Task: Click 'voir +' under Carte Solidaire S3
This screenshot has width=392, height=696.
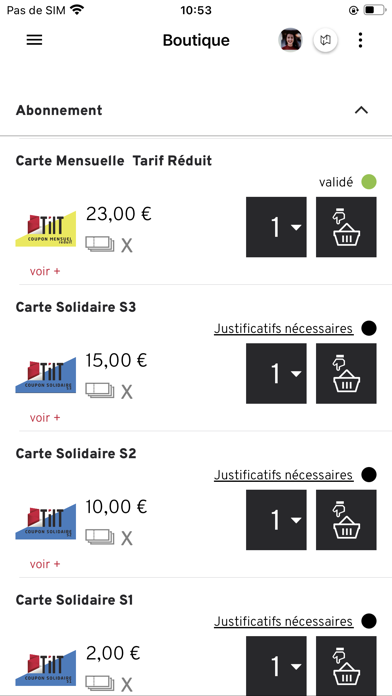Action: [x=44, y=418]
